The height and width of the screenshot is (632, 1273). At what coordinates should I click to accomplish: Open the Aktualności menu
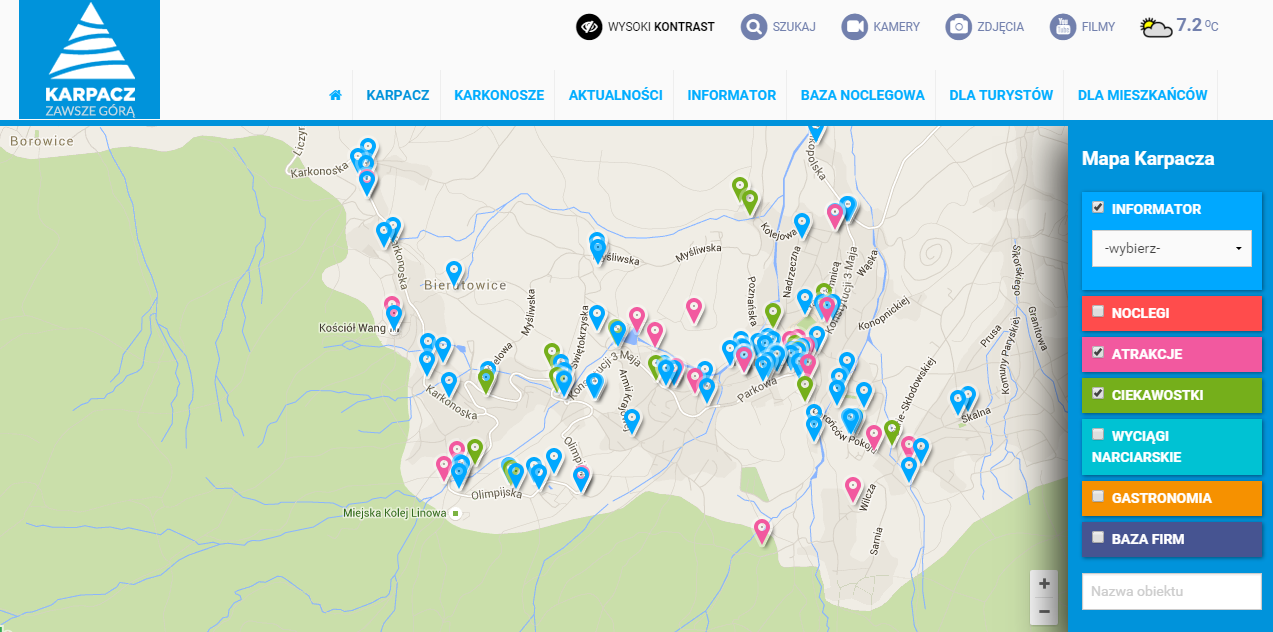pyautogui.click(x=616, y=95)
